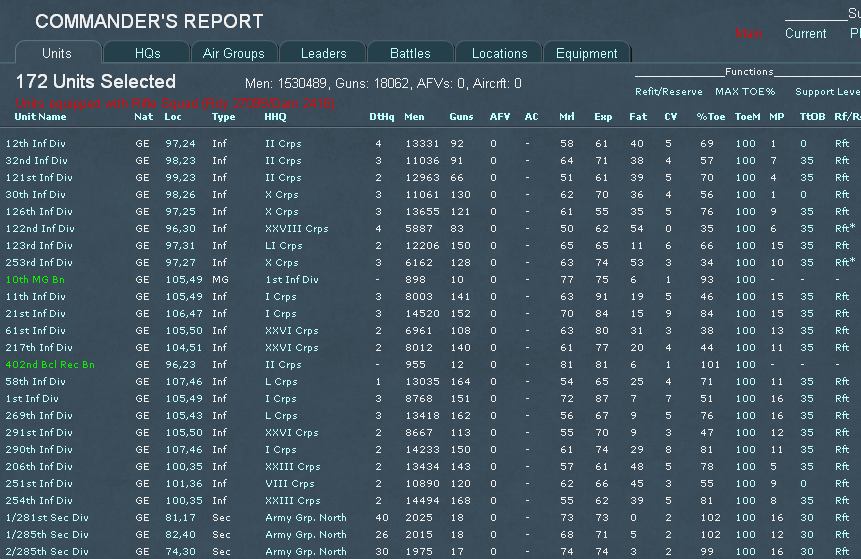The height and width of the screenshot is (559, 861).
Task: Select the 126th Inf Div unit
Action: click(x=39, y=211)
